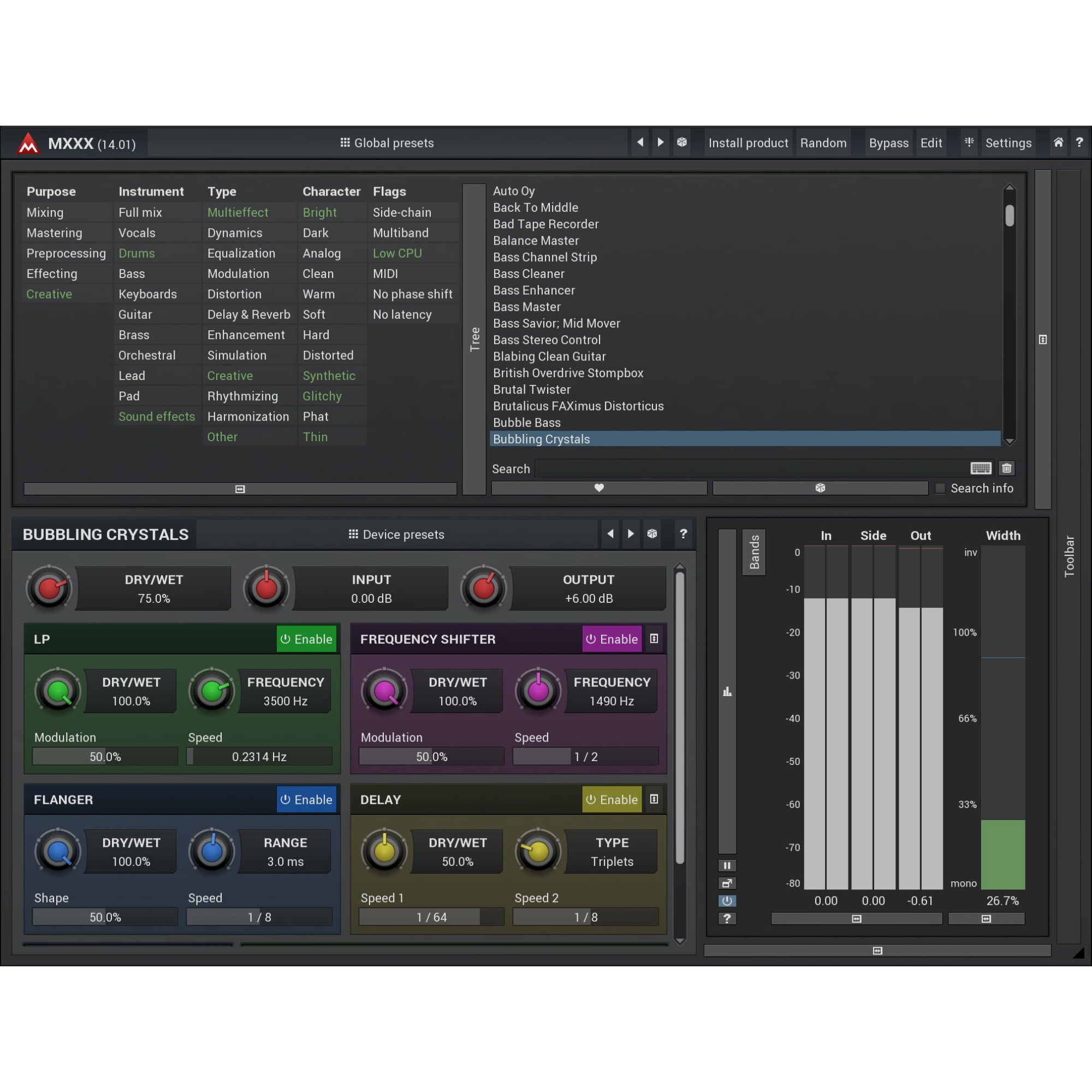
Task: Open the Settings button
Action: [1008, 143]
